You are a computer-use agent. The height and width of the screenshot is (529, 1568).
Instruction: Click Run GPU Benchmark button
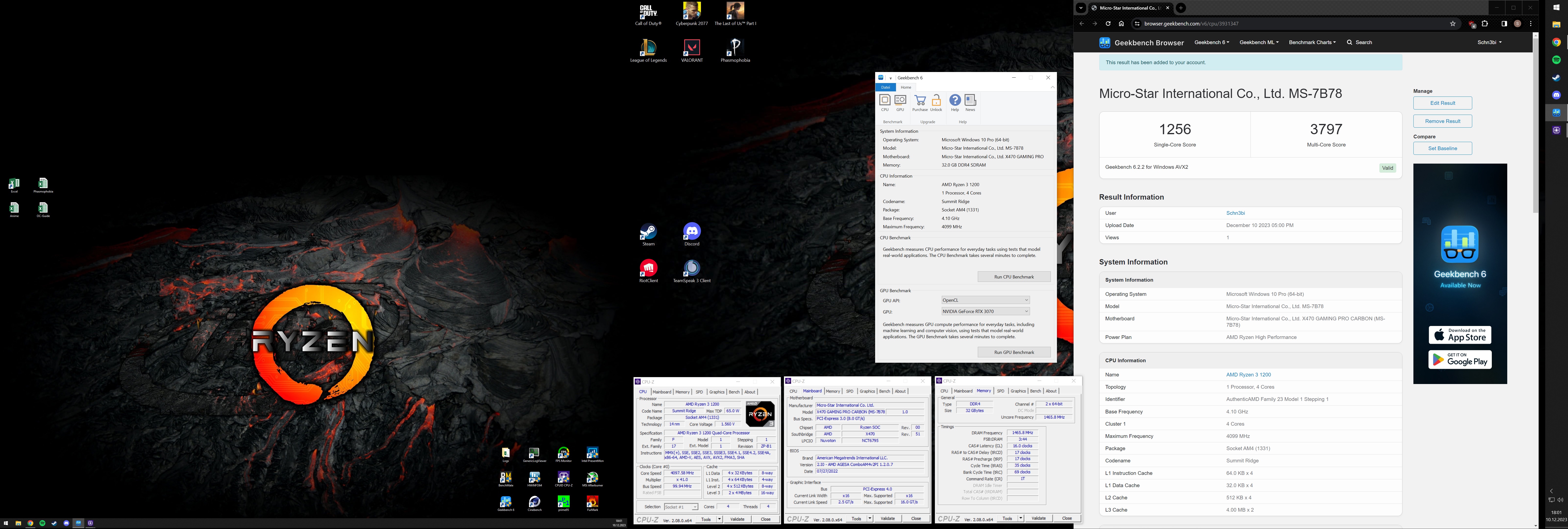tap(1014, 352)
